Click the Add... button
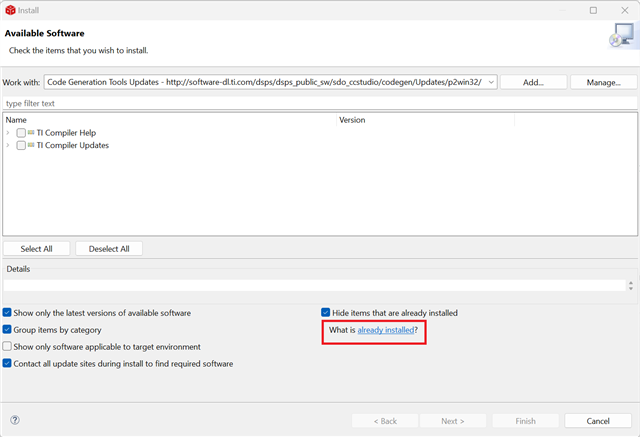The image size is (640, 437). tap(533, 82)
